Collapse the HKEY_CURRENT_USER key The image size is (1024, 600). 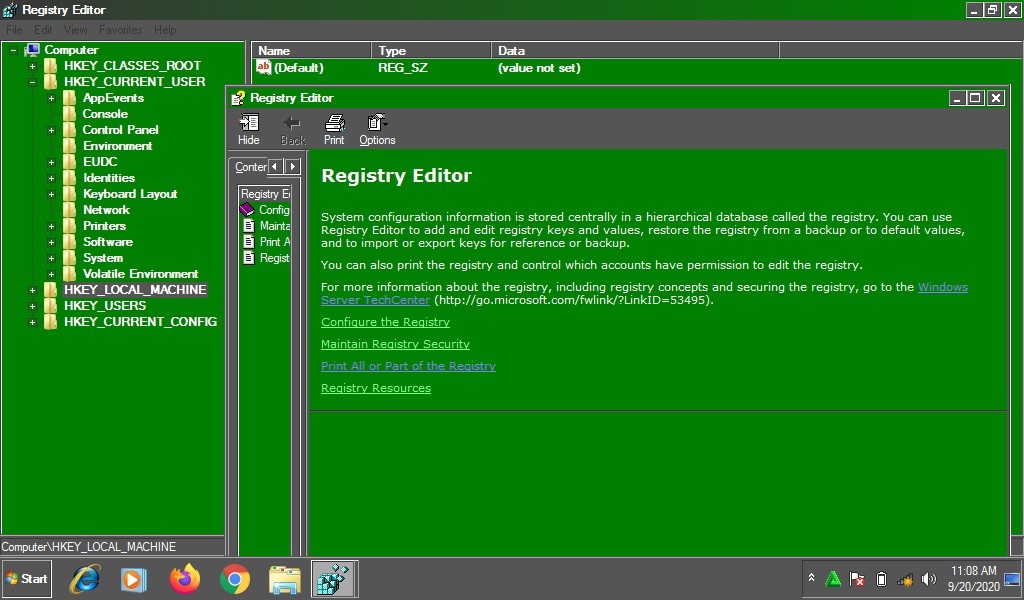pos(33,82)
